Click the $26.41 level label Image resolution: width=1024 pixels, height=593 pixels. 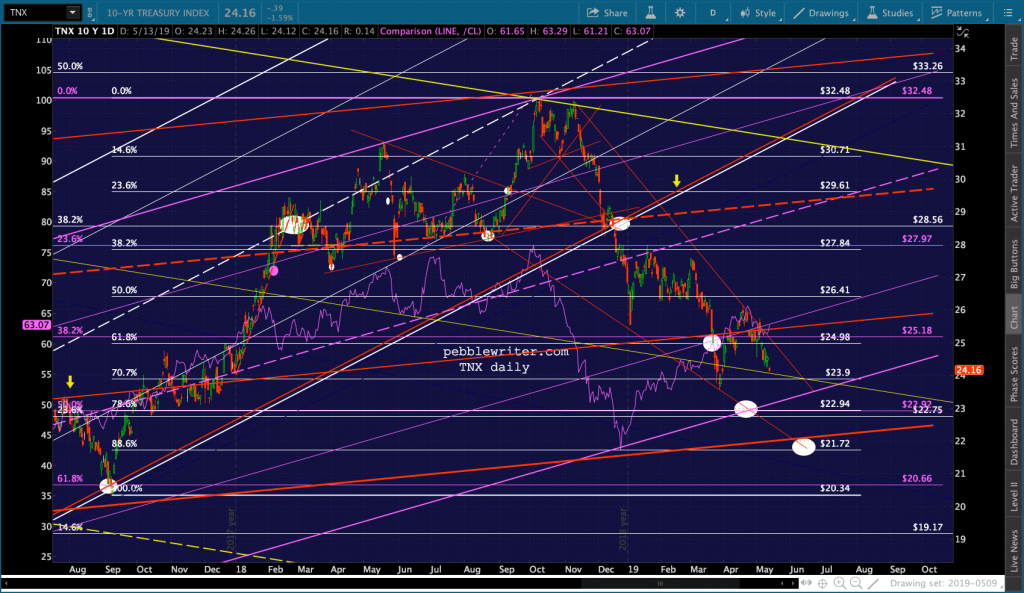[835, 289]
